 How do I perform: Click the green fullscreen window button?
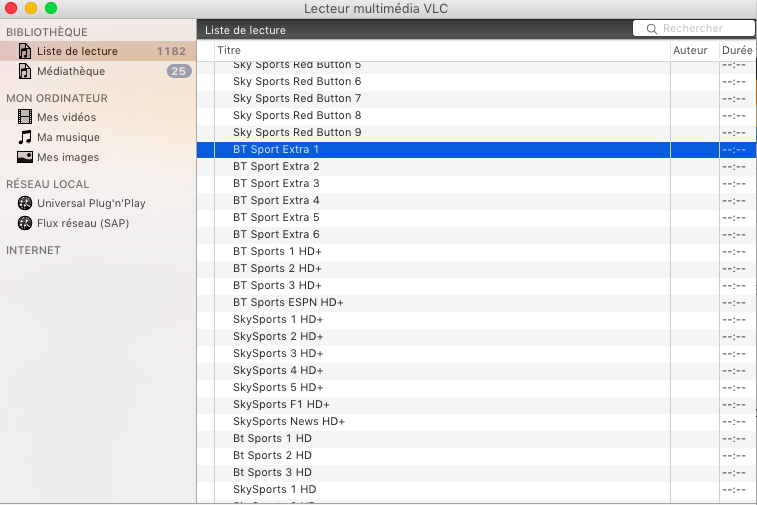point(51,8)
